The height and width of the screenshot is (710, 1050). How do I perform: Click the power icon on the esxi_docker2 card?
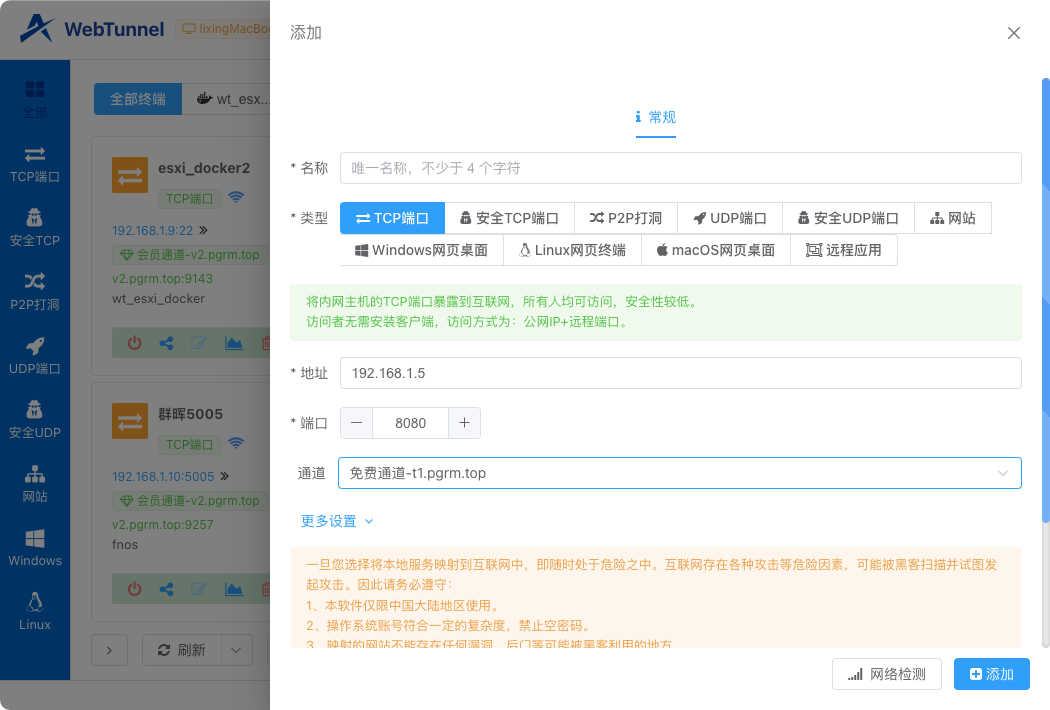[134, 343]
